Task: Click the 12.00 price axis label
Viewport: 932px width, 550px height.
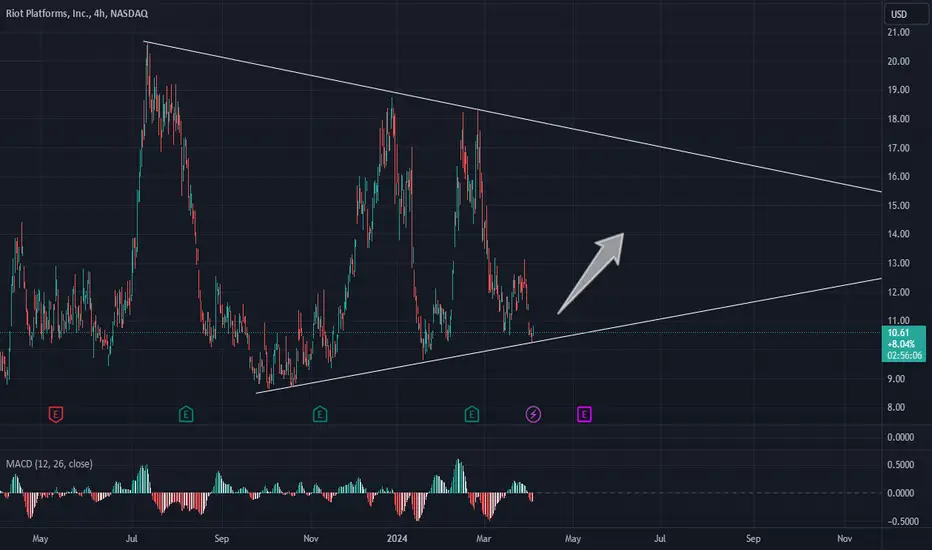Action: tap(898, 292)
